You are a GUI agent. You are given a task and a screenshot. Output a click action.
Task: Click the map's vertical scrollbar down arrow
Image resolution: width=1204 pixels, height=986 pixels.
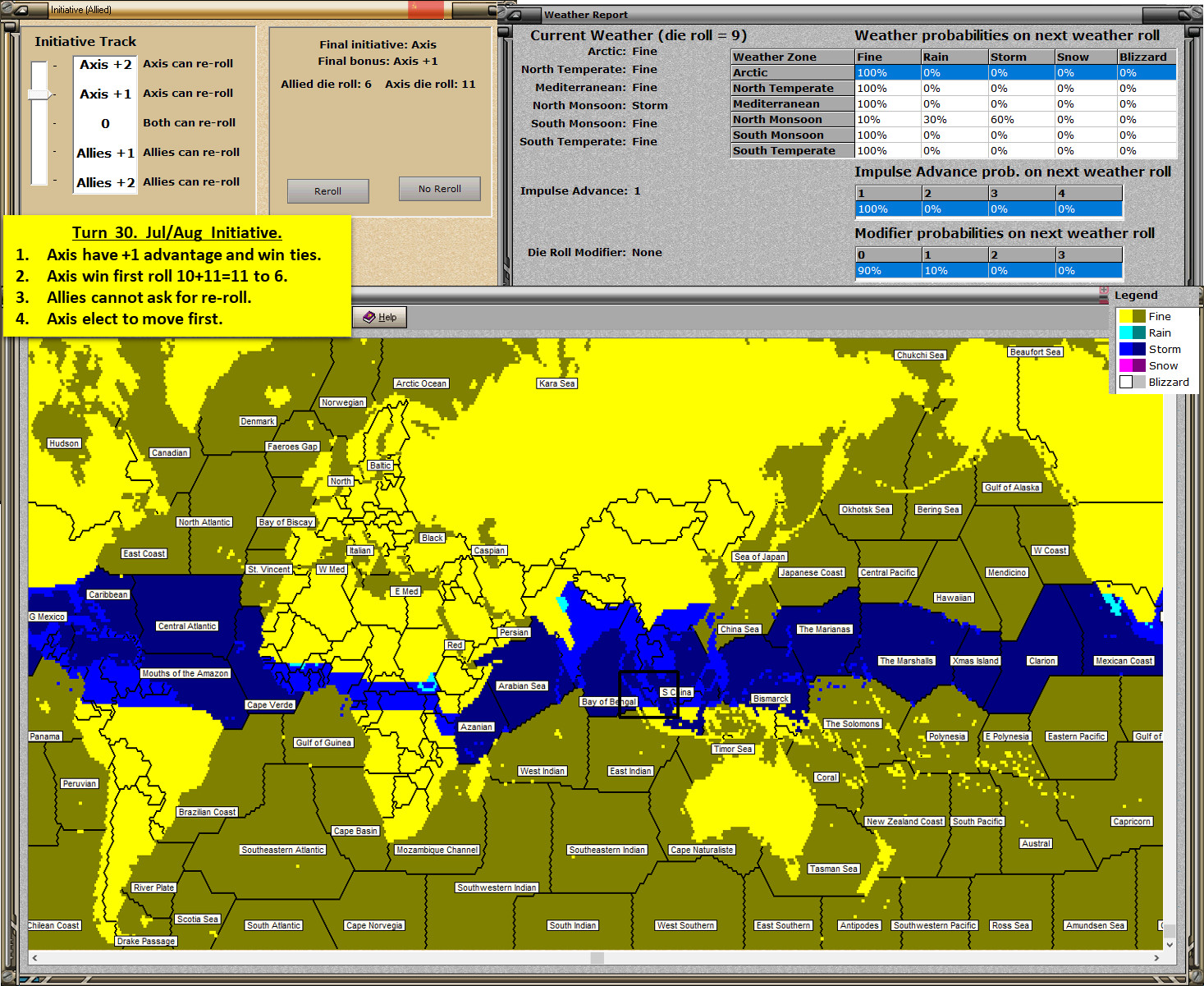click(1170, 944)
